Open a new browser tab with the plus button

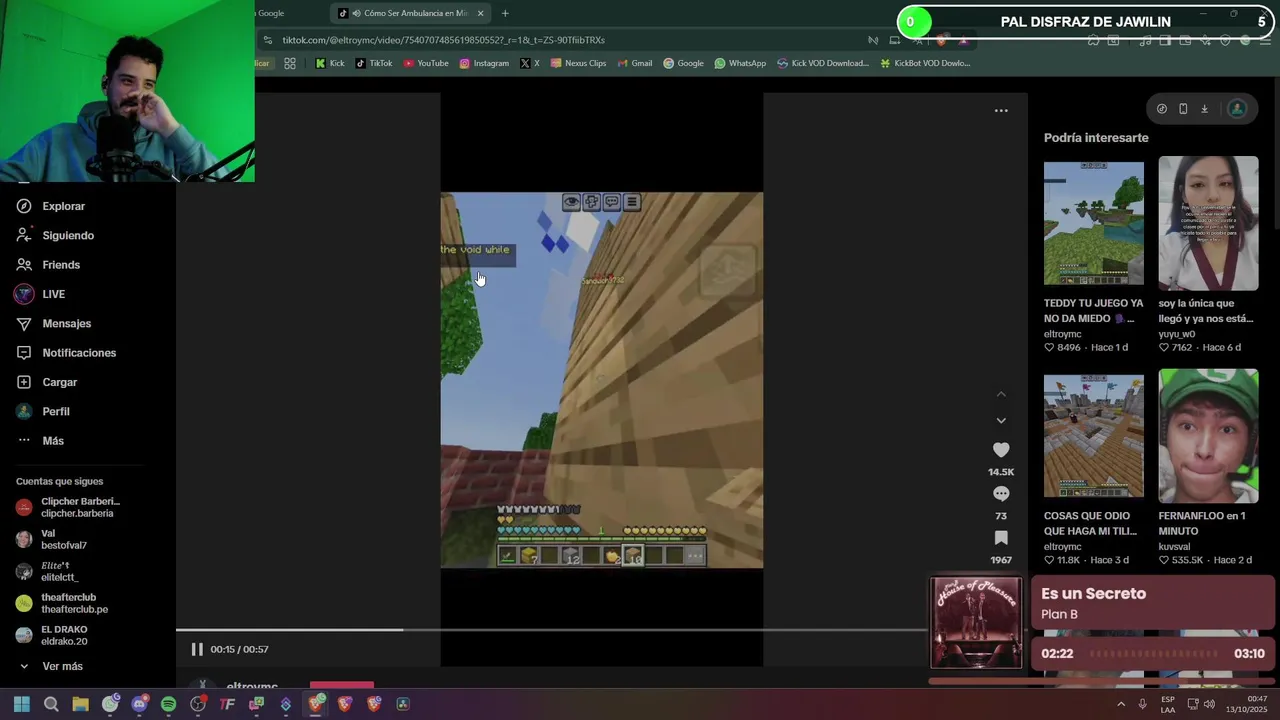click(505, 13)
